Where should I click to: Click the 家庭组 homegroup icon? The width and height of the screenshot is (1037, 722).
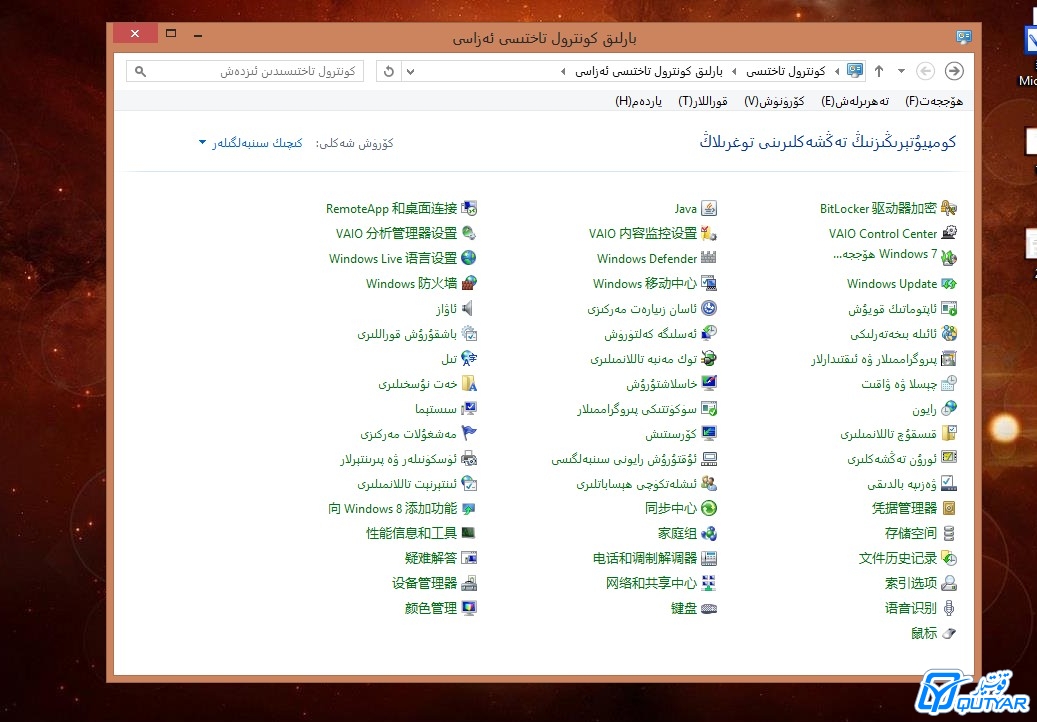click(x=709, y=533)
